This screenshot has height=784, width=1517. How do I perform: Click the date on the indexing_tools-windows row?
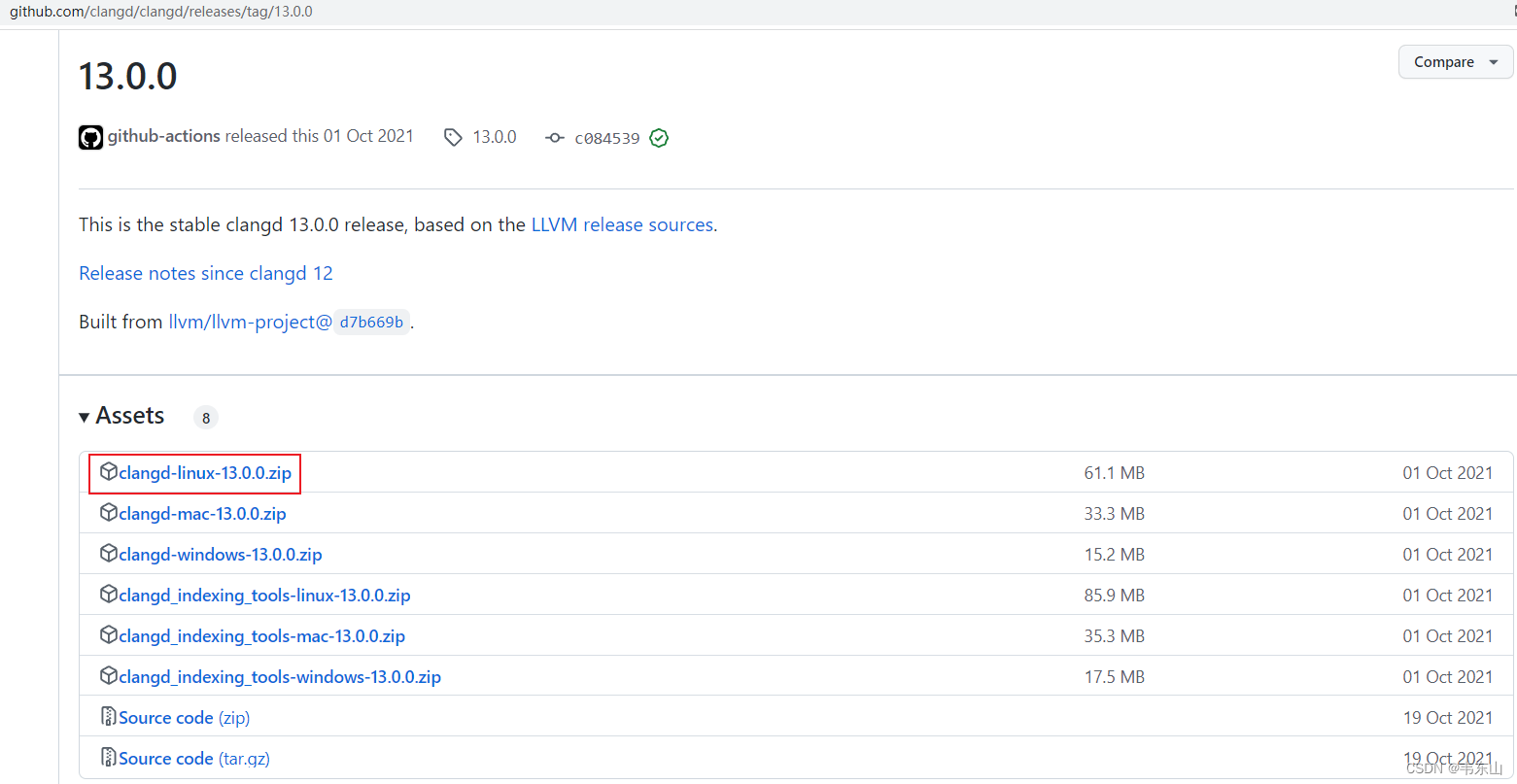pos(1448,677)
